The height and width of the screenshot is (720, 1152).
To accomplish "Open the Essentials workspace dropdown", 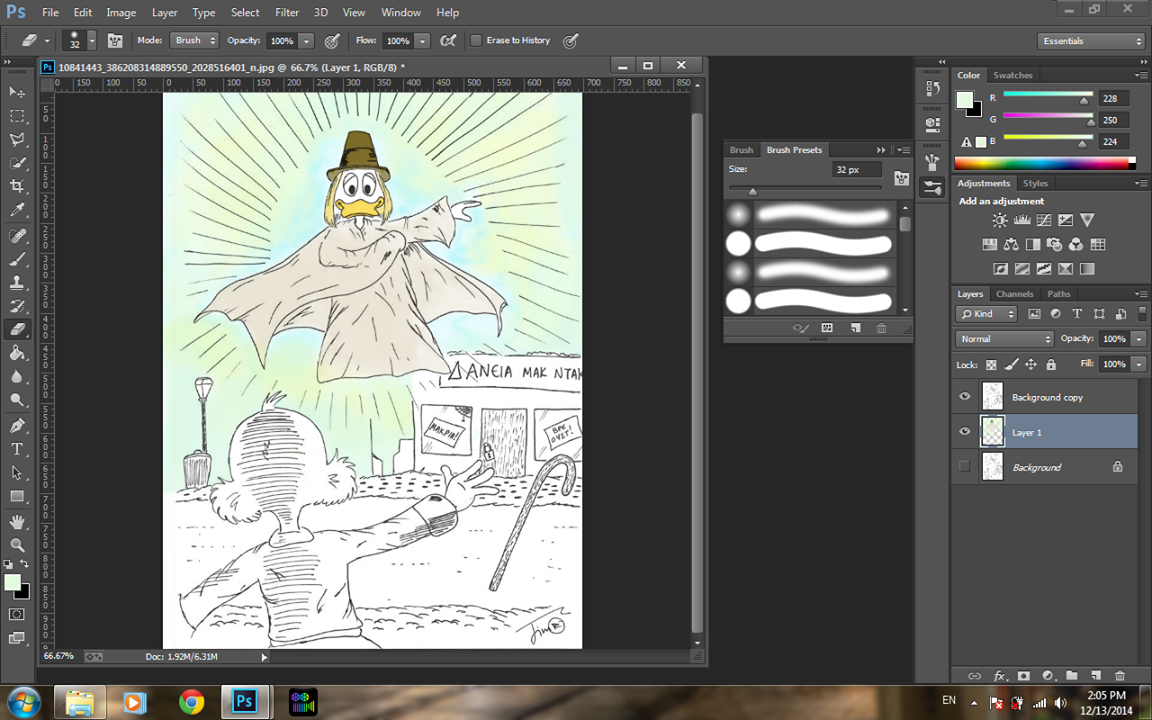I will (1091, 41).
